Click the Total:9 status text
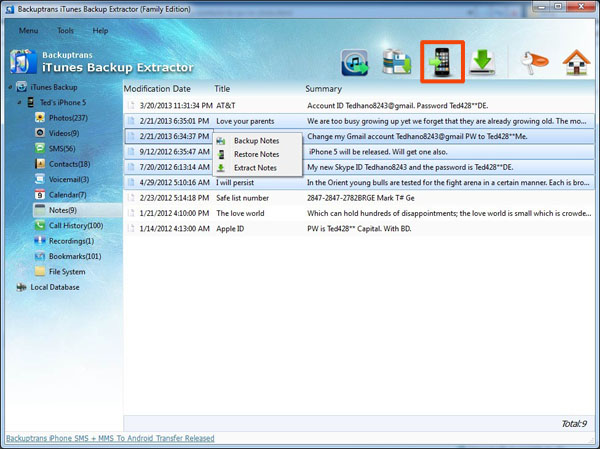Viewport: 600px width, 449px height. point(574,424)
